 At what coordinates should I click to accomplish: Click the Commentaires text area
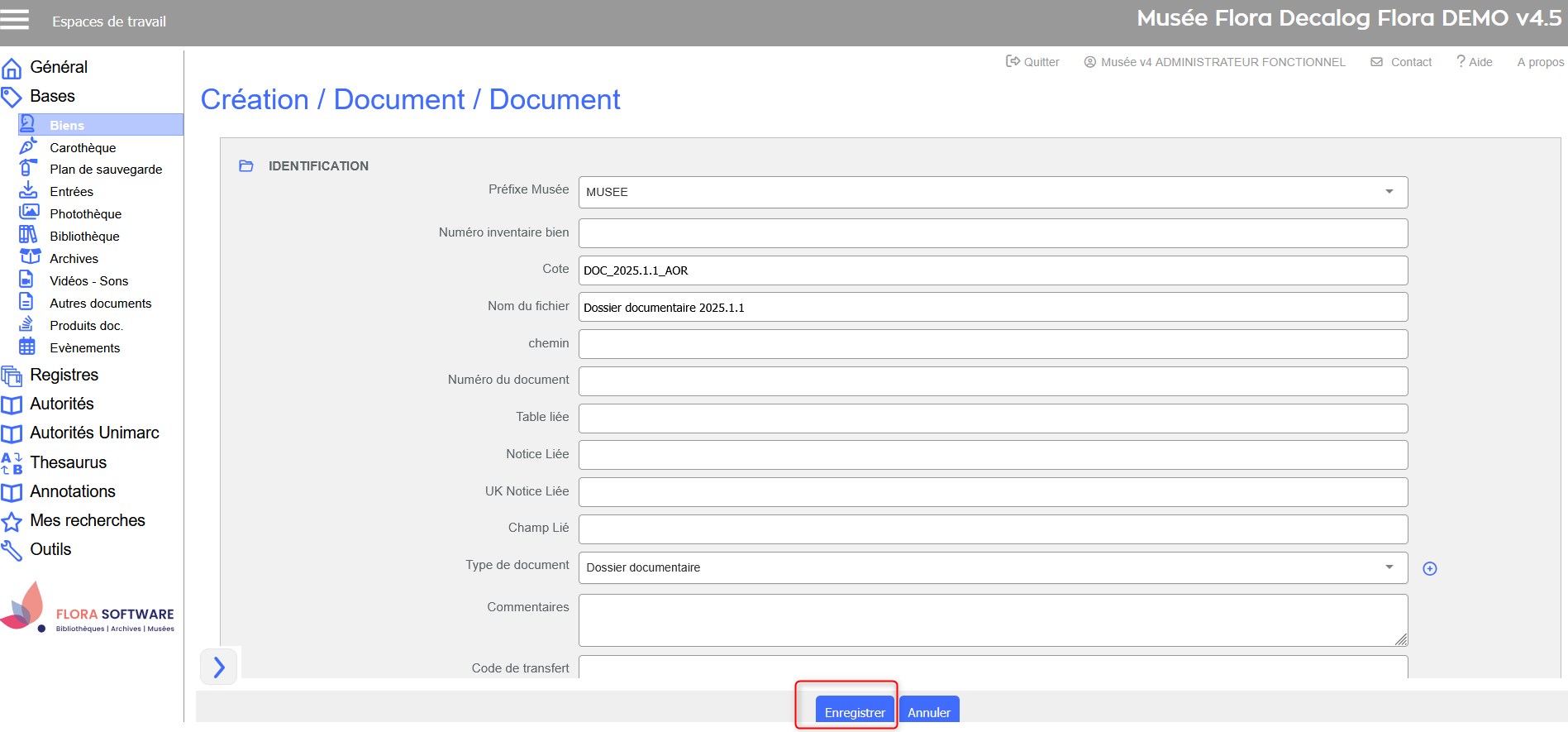point(992,620)
